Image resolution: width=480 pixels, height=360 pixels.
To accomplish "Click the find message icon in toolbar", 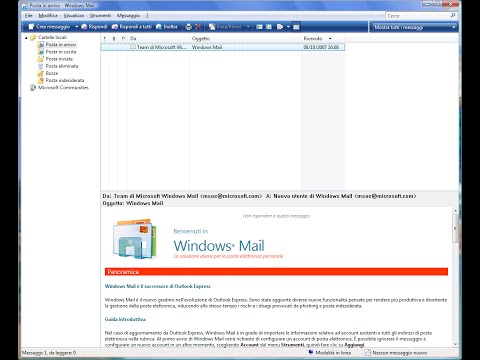I will tap(280, 27).
